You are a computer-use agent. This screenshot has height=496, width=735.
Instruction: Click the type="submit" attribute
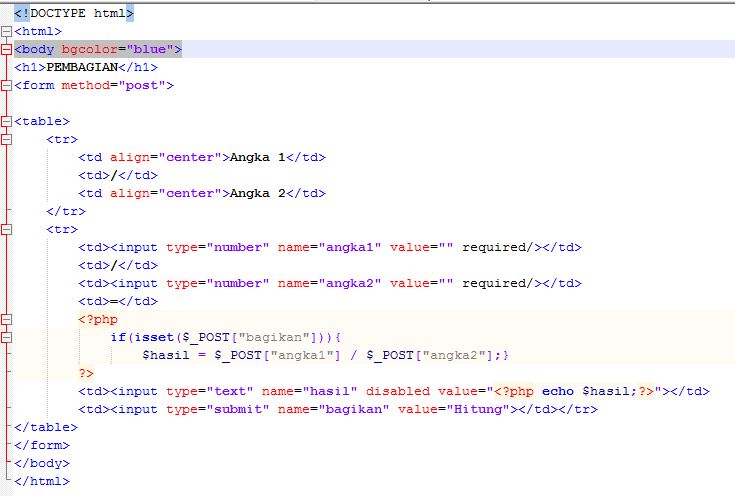[x=218, y=409]
